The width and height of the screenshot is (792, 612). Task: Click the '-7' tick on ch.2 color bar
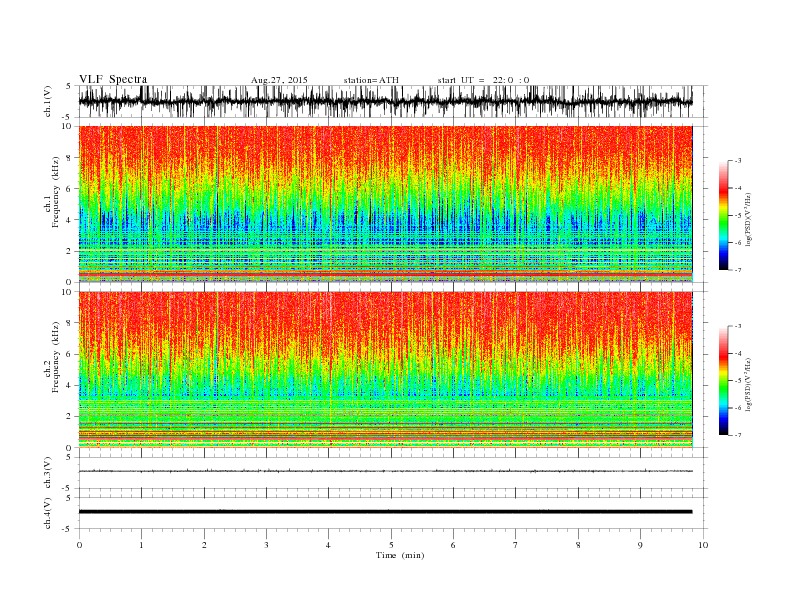coord(737,435)
